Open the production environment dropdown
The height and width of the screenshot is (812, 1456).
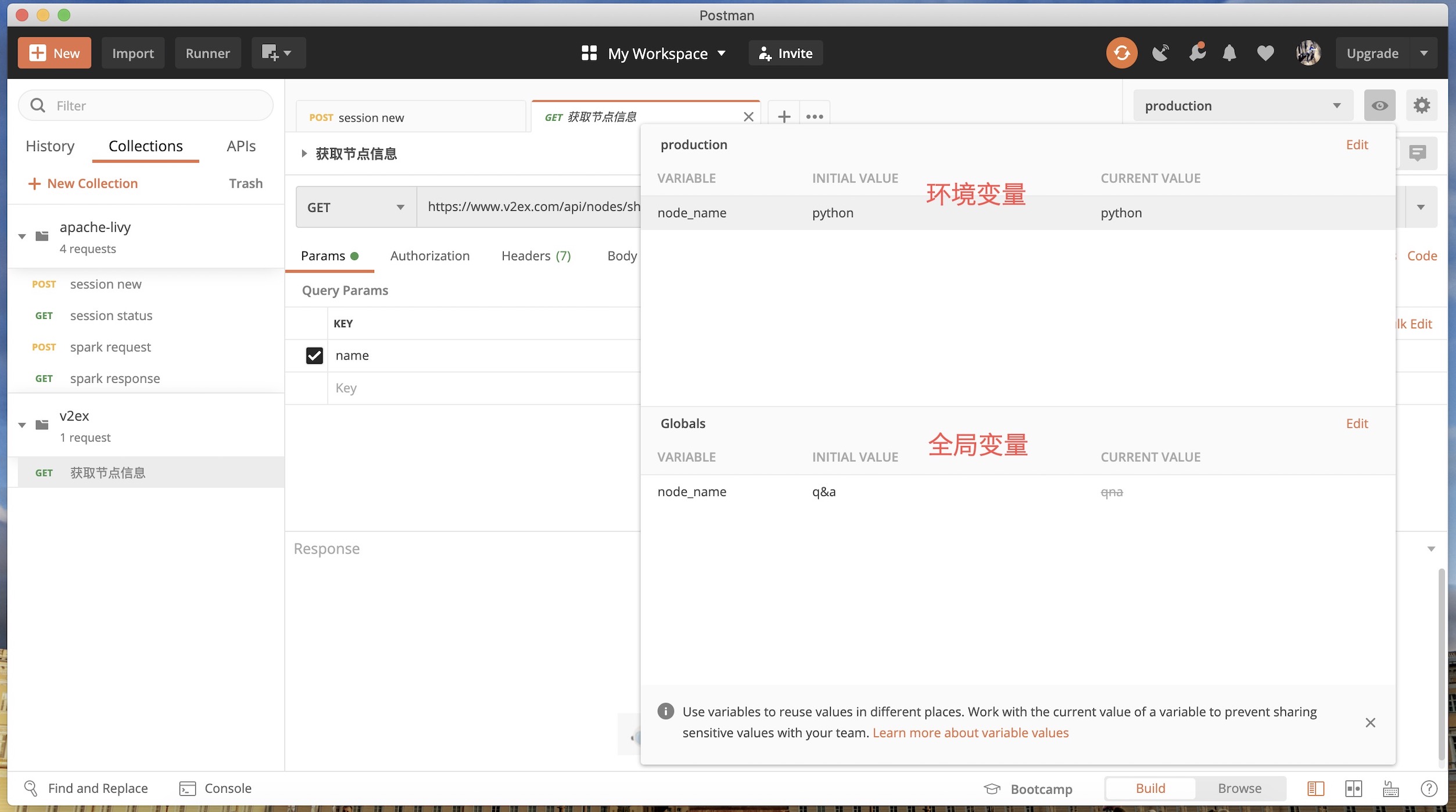point(1243,105)
